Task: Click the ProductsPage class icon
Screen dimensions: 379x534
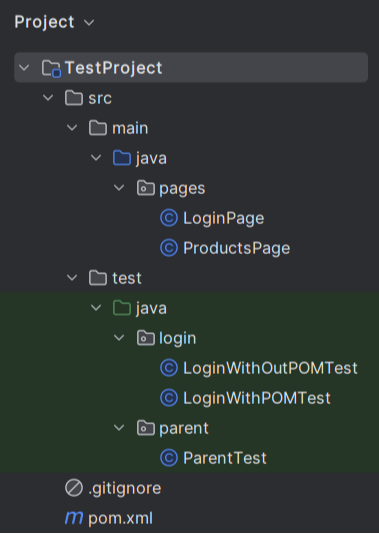Action: (x=169, y=248)
